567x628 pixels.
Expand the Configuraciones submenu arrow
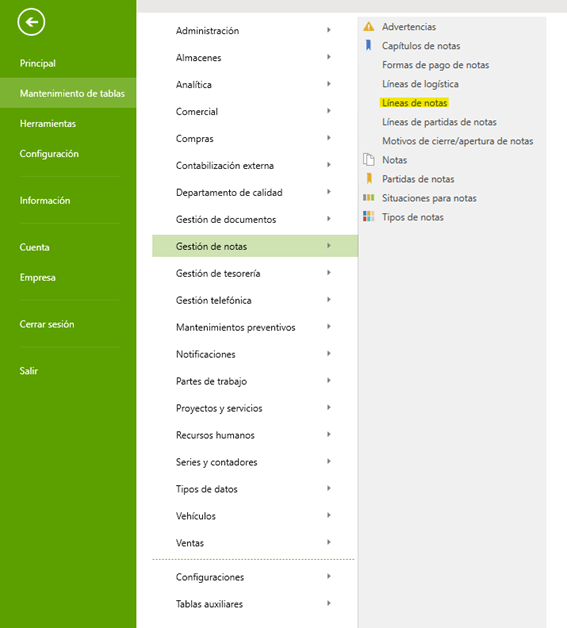pos(329,576)
